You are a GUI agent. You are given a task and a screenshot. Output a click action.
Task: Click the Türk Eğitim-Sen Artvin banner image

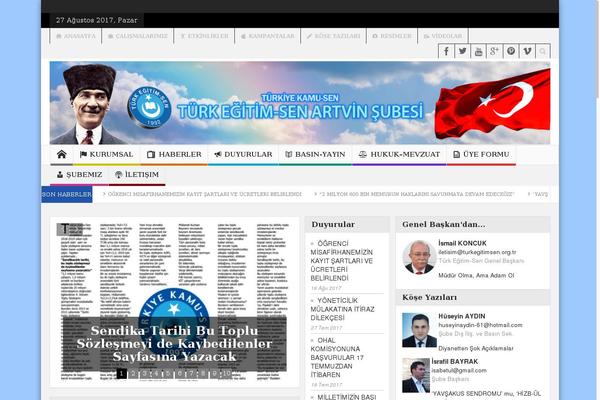(x=300, y=103)
